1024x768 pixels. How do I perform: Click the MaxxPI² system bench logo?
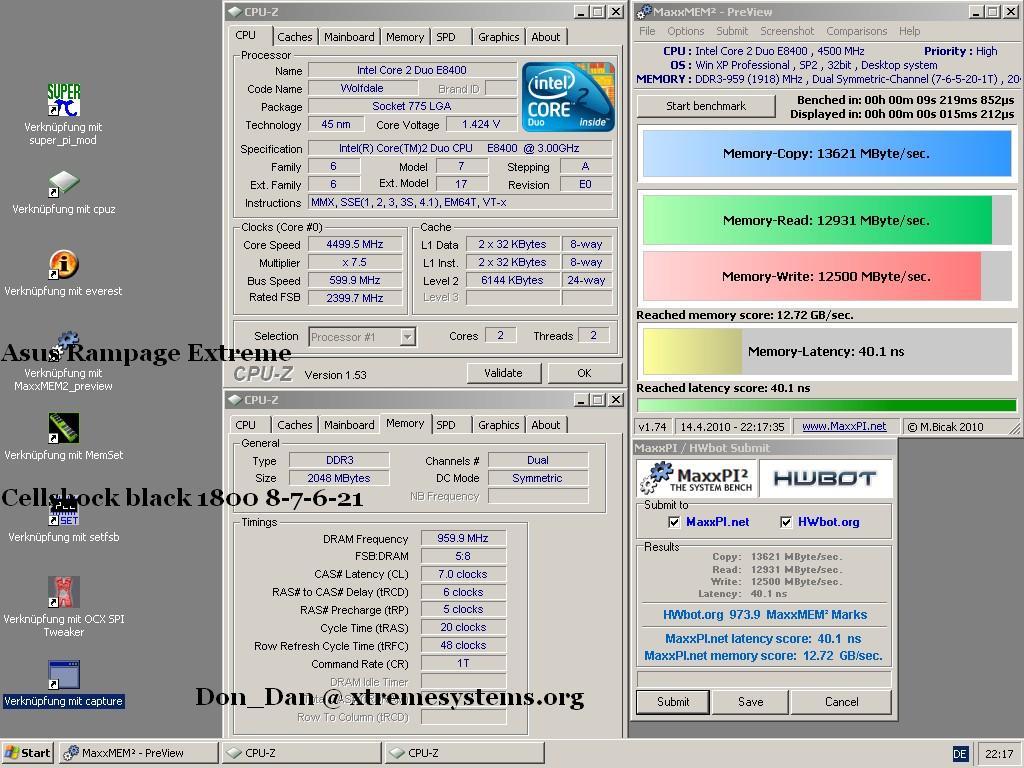(697, 478)
